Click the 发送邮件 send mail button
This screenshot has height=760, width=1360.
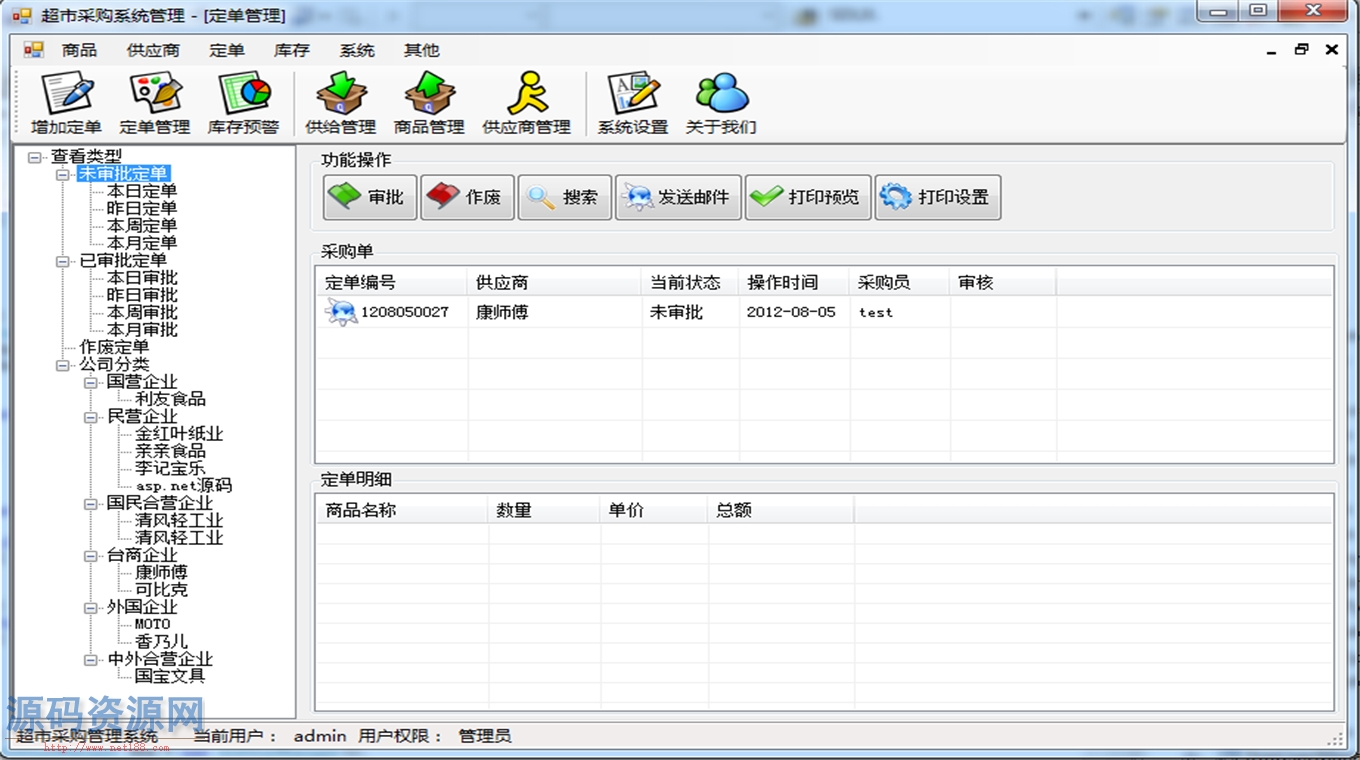point(678,197)
